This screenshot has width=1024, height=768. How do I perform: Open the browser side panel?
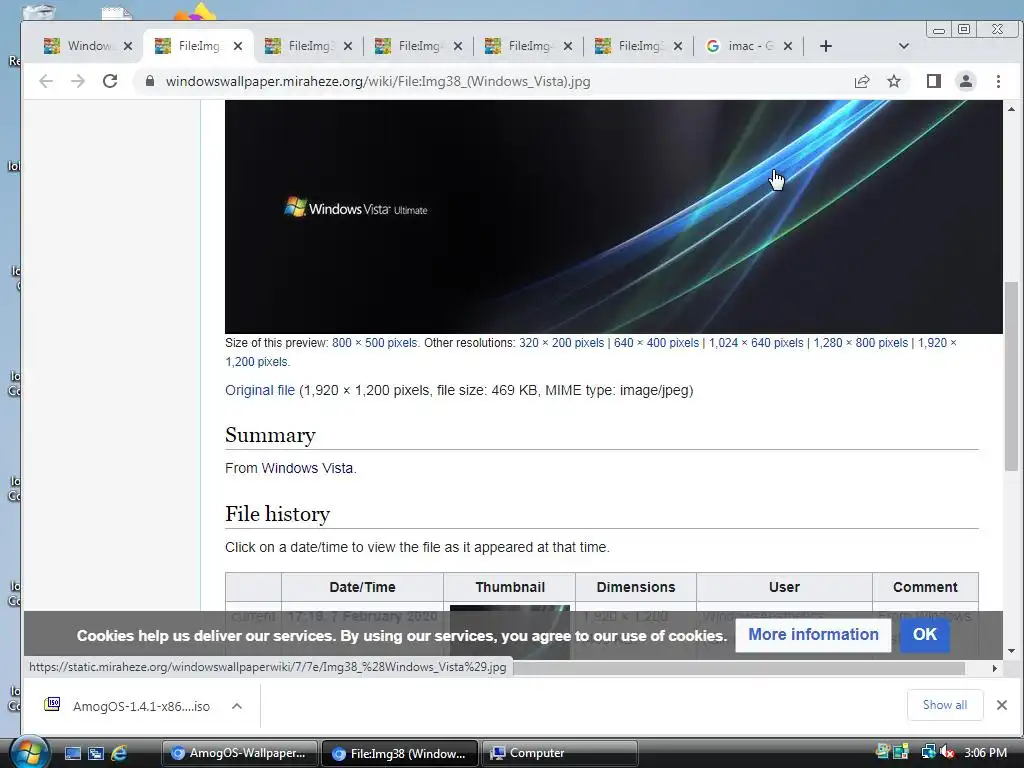pos(934,81)
